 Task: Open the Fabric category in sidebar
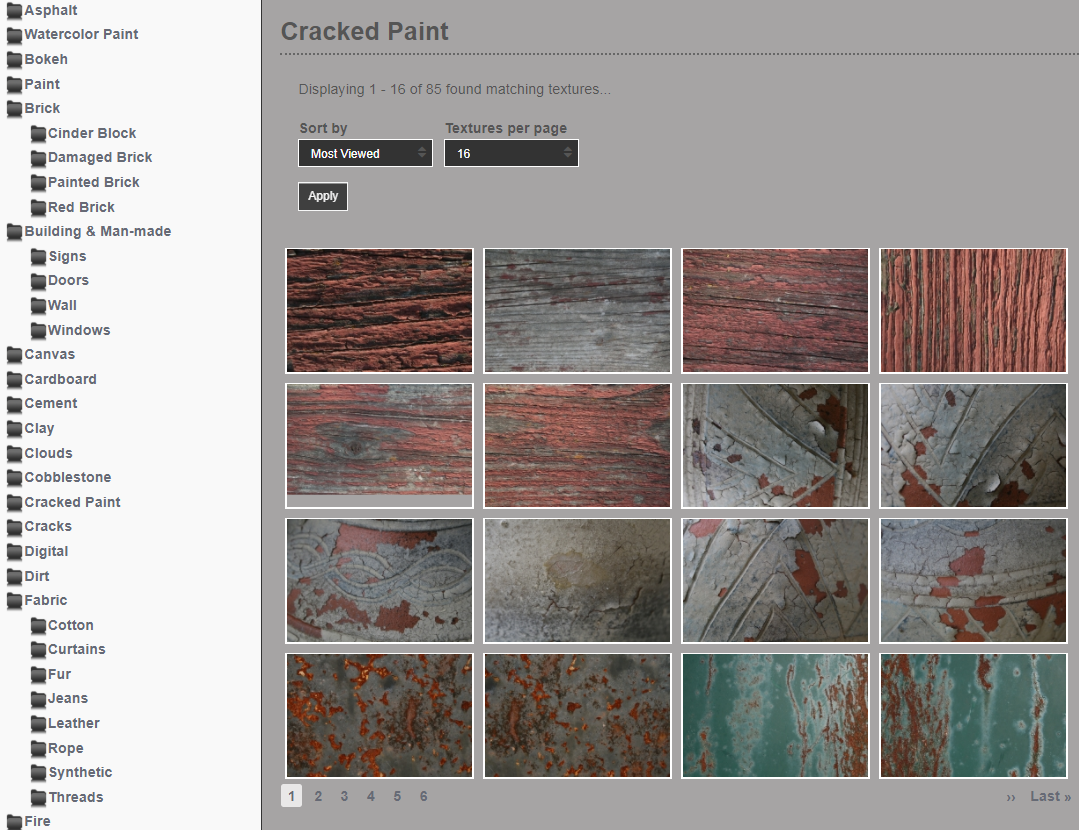coord(45,600)
